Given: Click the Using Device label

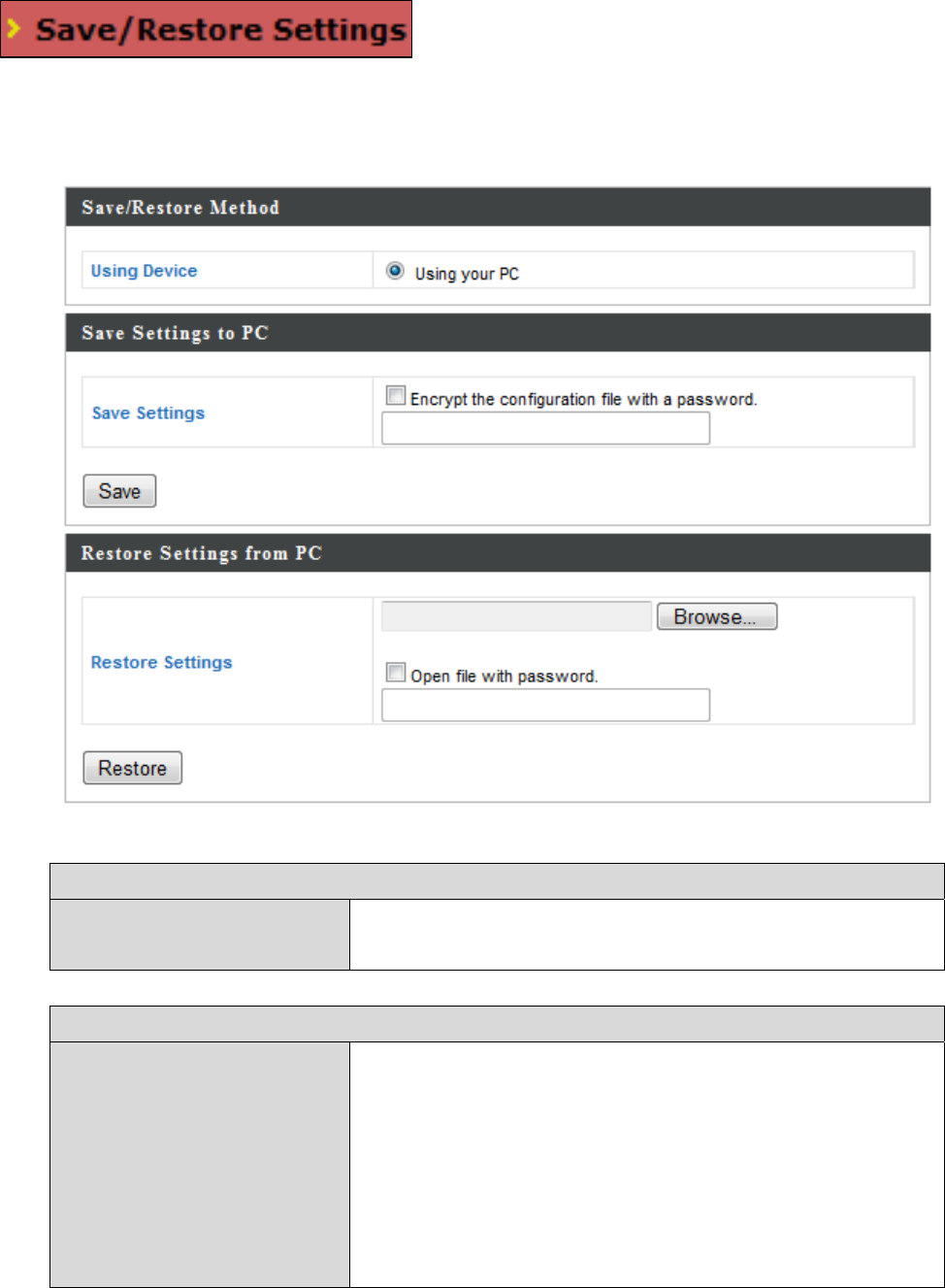Looking at the screenshot, I should (144, 271).
